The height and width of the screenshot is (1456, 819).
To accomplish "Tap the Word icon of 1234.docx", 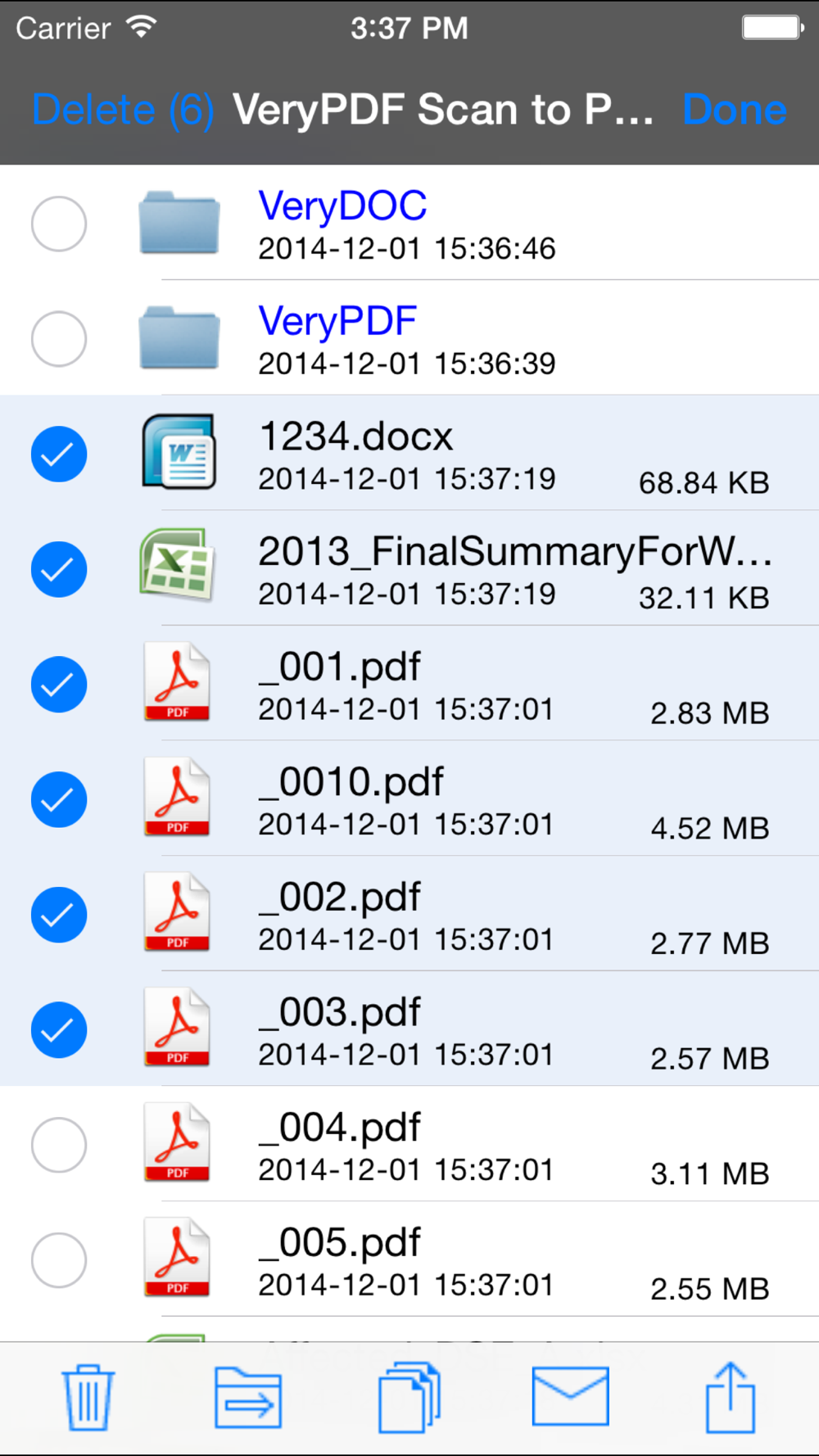I will click(179, 452).
